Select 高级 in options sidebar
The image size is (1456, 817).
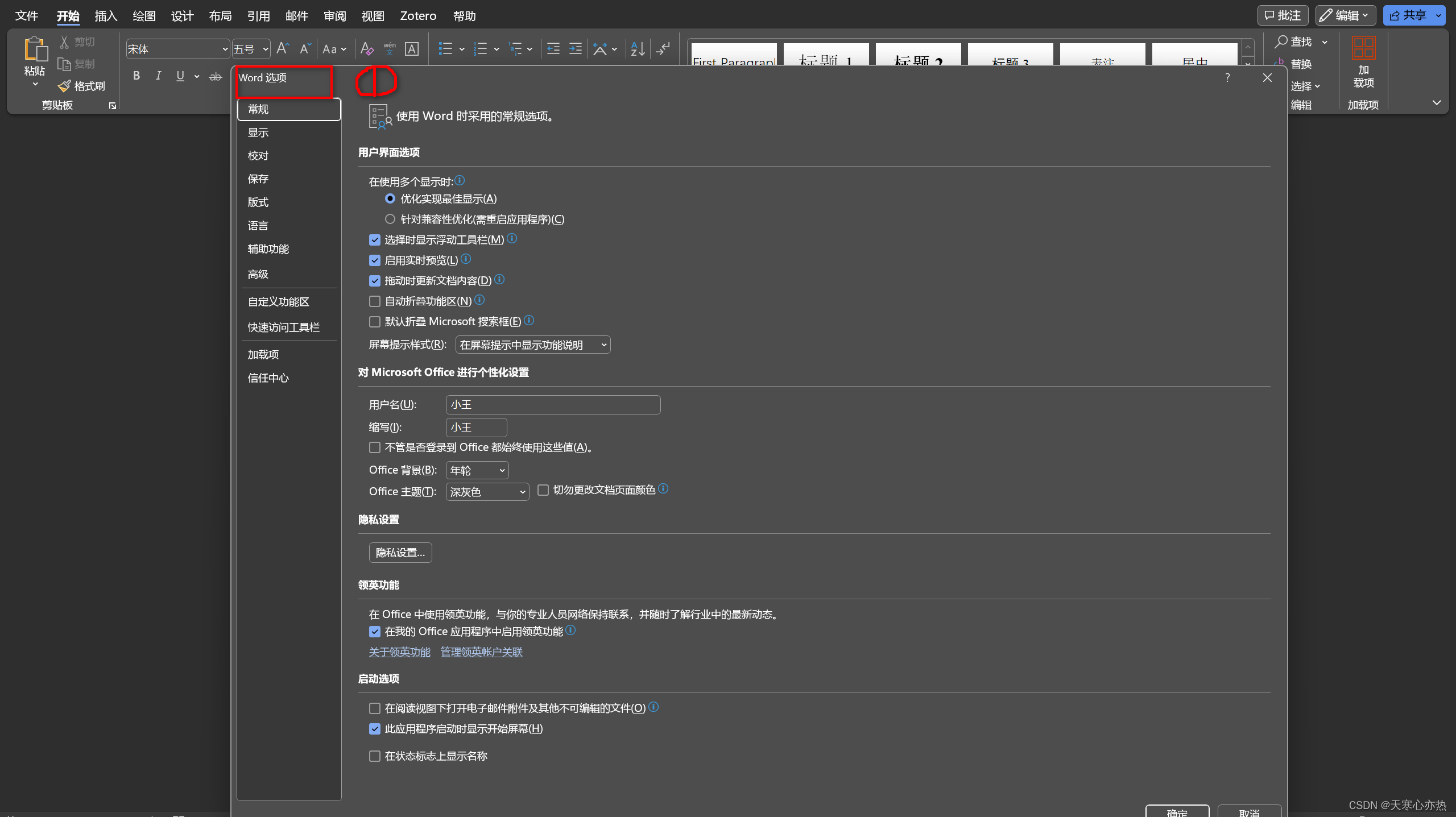coord(258,275)
